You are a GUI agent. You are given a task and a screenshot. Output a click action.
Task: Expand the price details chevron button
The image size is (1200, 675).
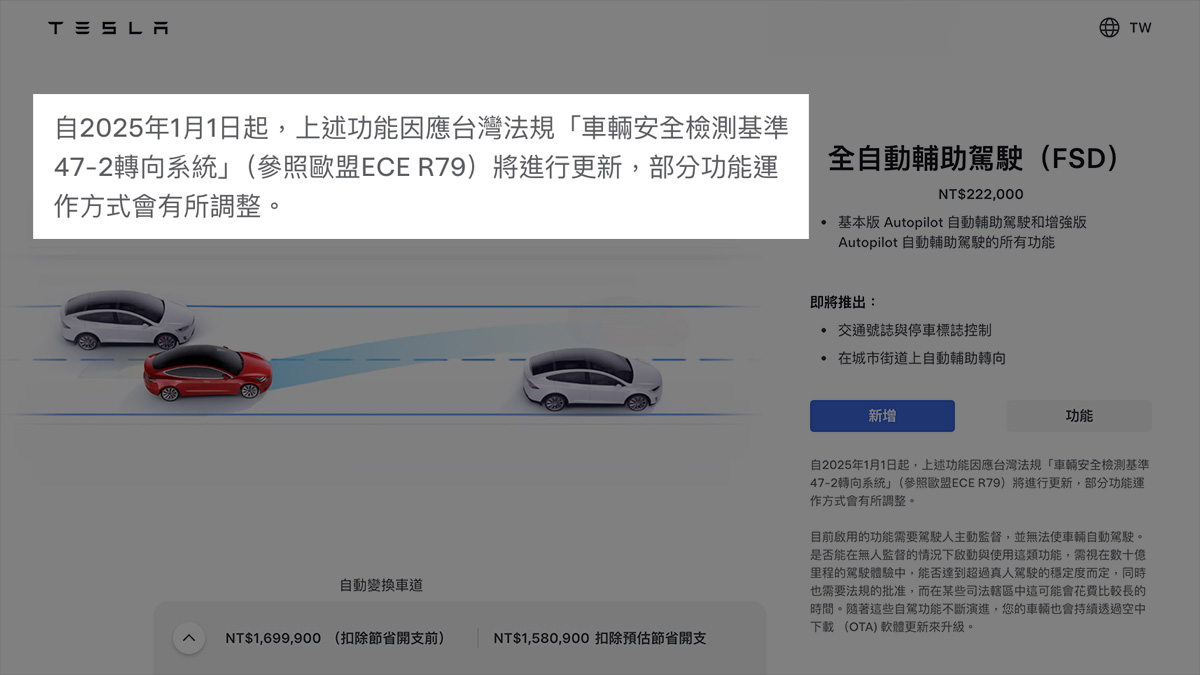[x=189, y=638]
